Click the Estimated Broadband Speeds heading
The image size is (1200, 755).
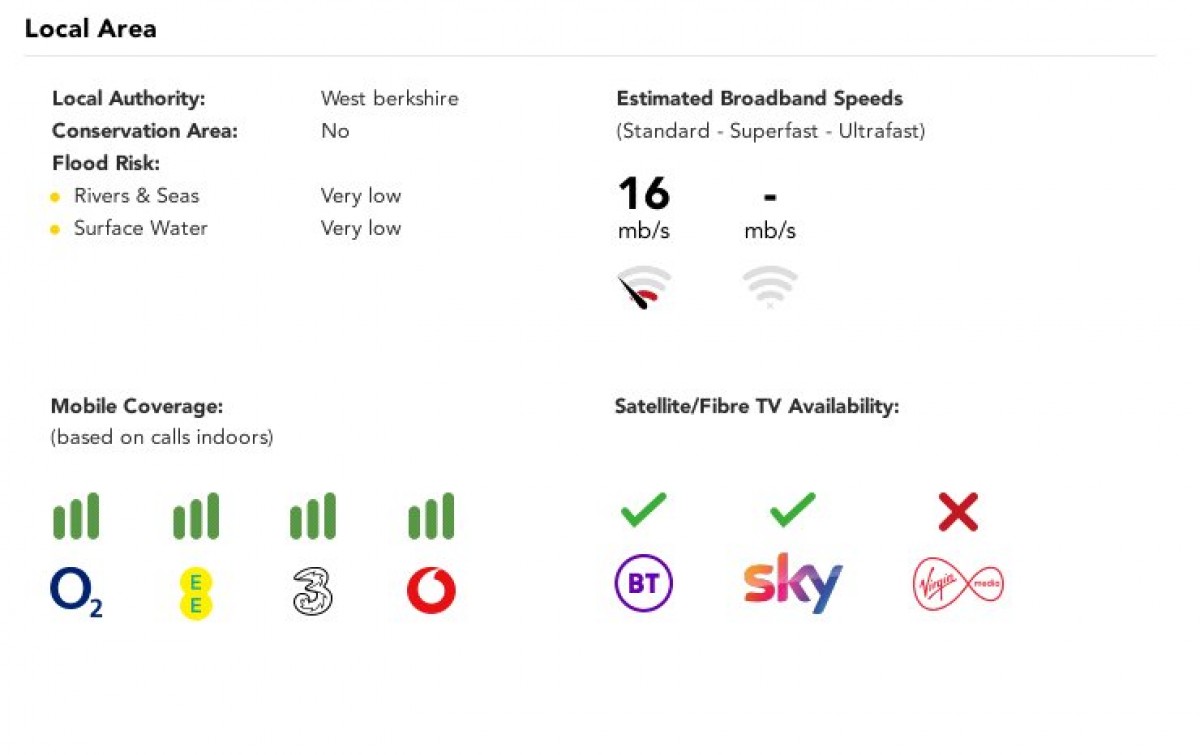point(760,98)
